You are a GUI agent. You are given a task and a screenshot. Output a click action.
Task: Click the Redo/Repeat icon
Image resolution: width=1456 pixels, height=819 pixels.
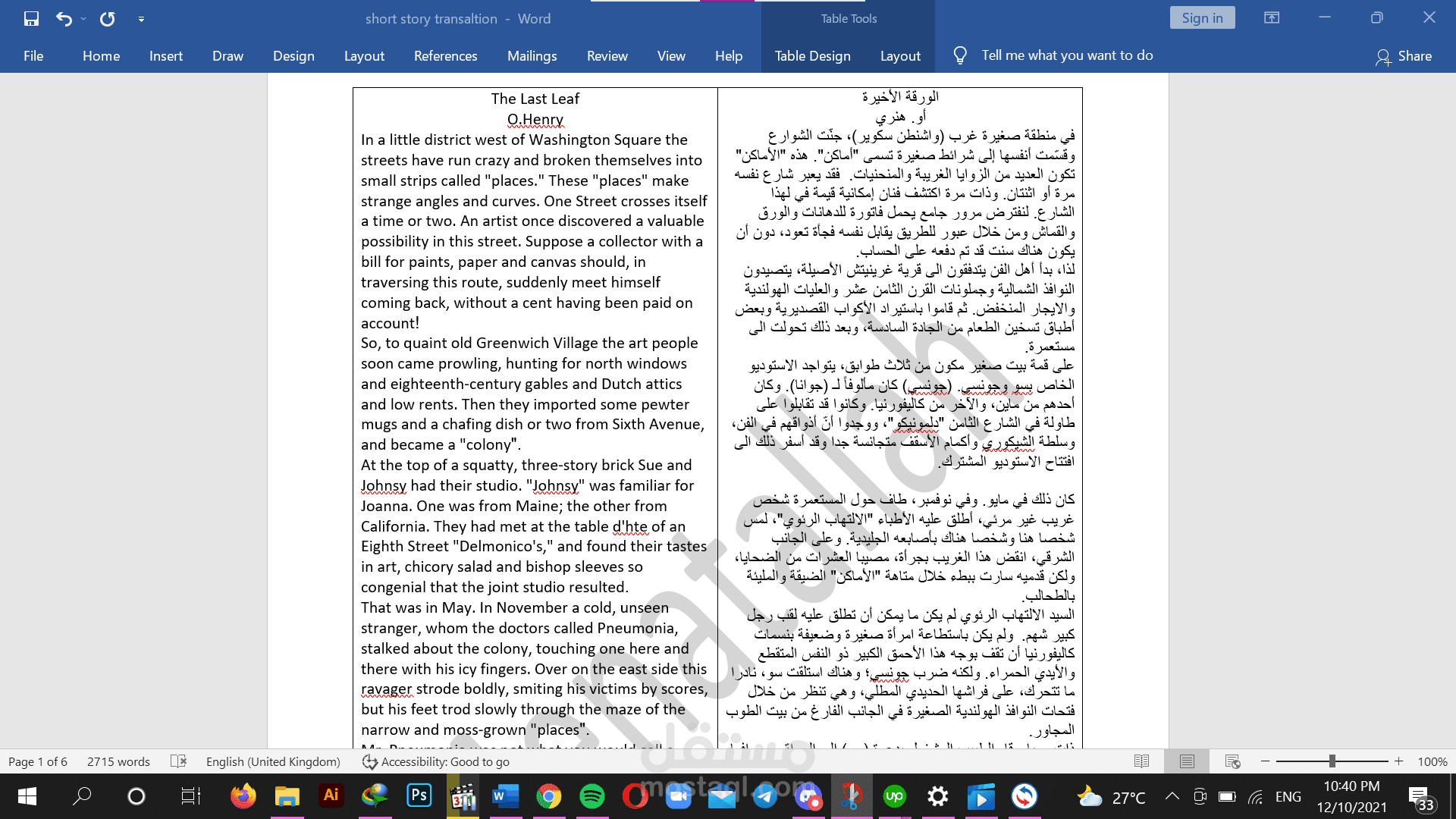pyautogui.click(x=108, y=18)
